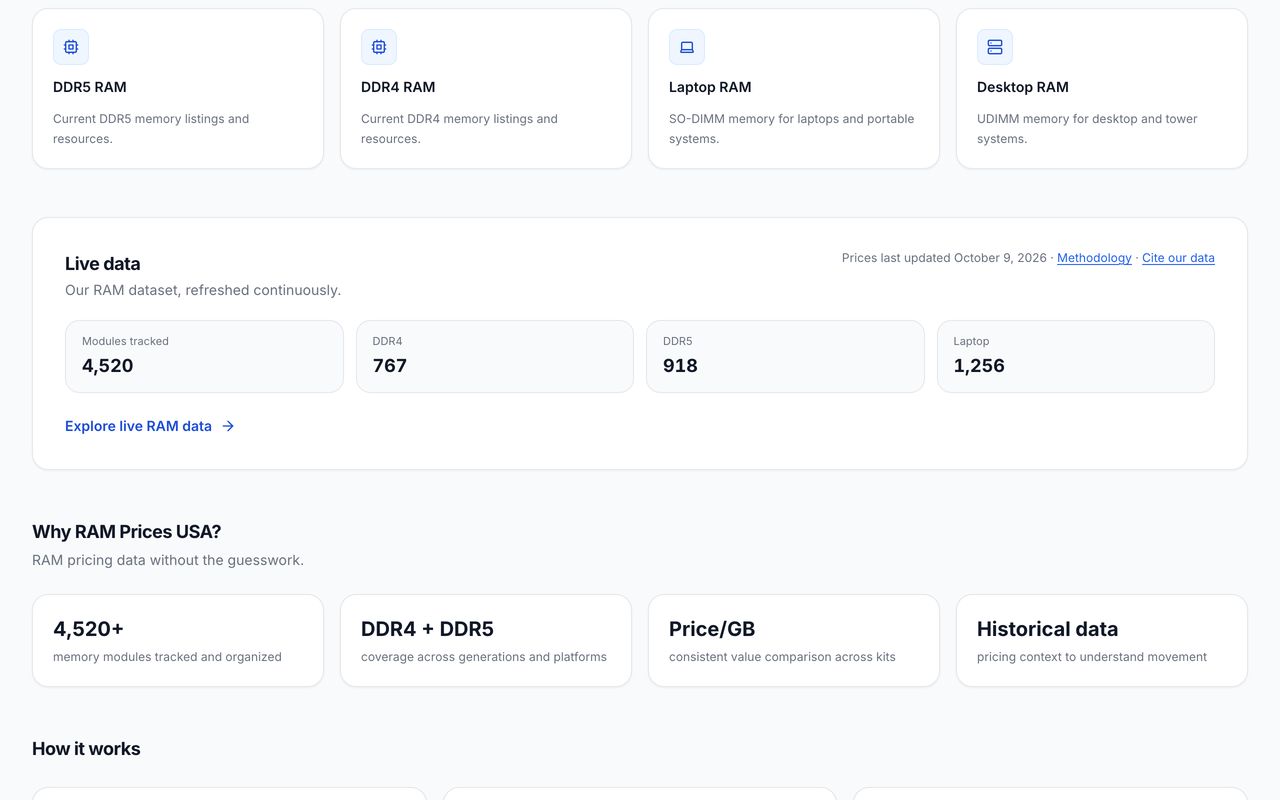Click the Why RAM Prices USA? heading
This screenshot has width=1280, height=800.
click(x=126, y=531)
